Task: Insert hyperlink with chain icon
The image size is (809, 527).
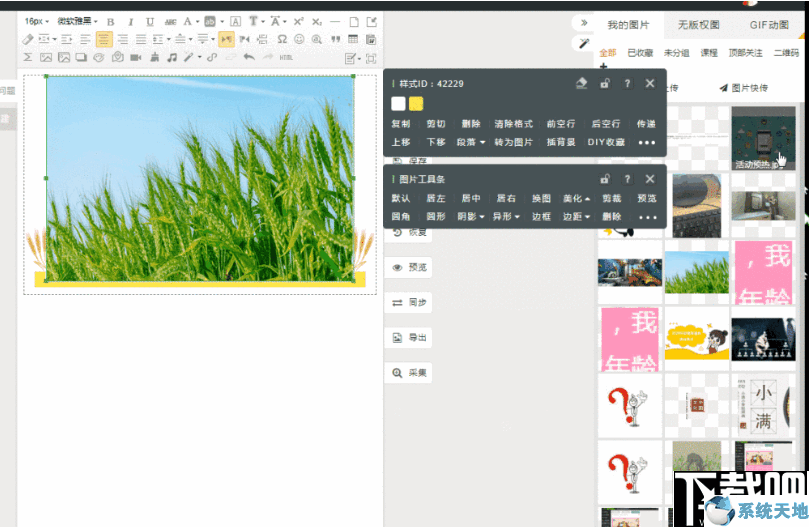Action: (x=212, y=57)
